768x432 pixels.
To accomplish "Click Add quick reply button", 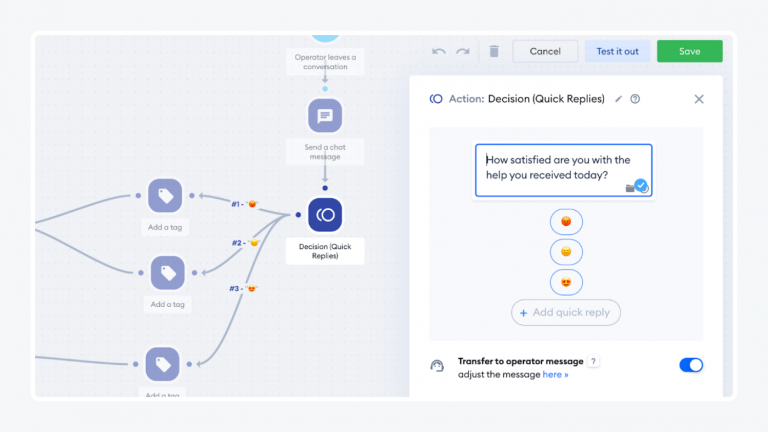I will click(566, 312).
